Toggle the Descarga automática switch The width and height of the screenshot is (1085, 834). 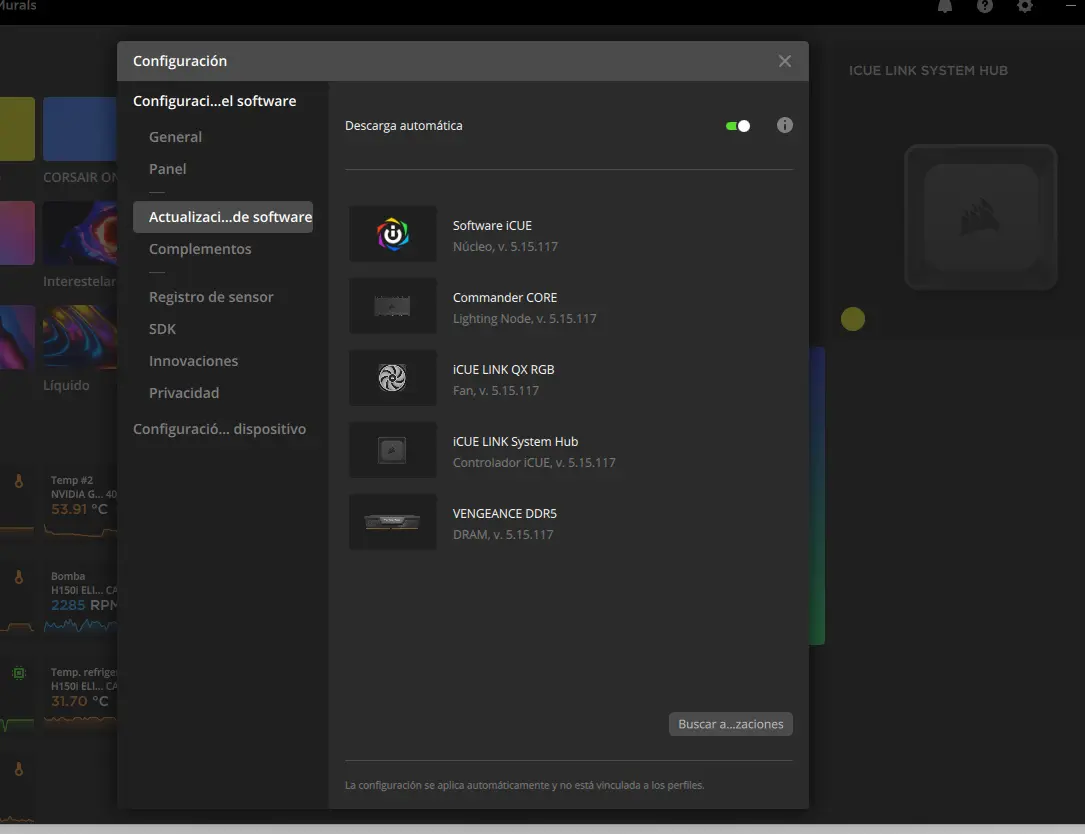738,126
